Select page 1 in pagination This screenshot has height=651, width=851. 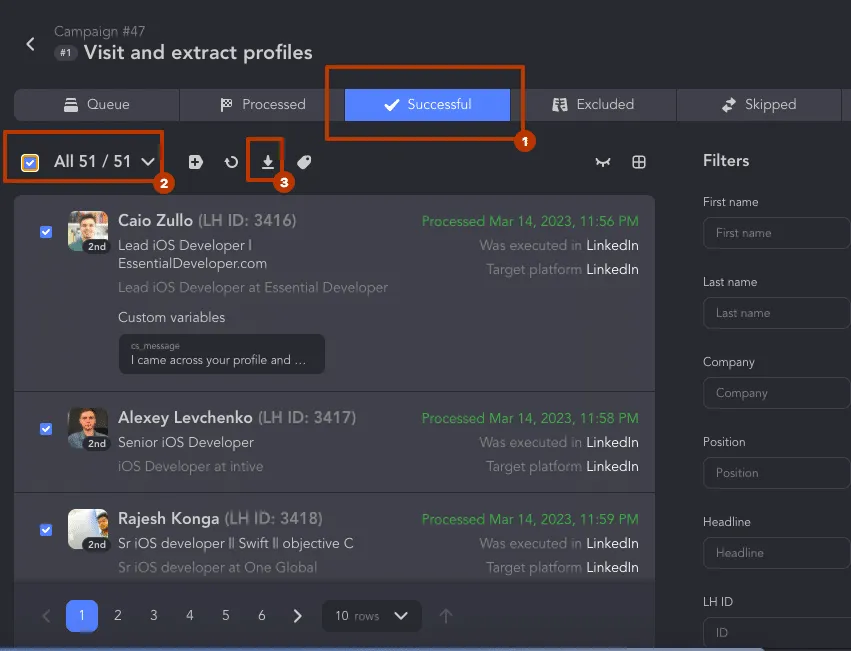click(x=82, y=616)
